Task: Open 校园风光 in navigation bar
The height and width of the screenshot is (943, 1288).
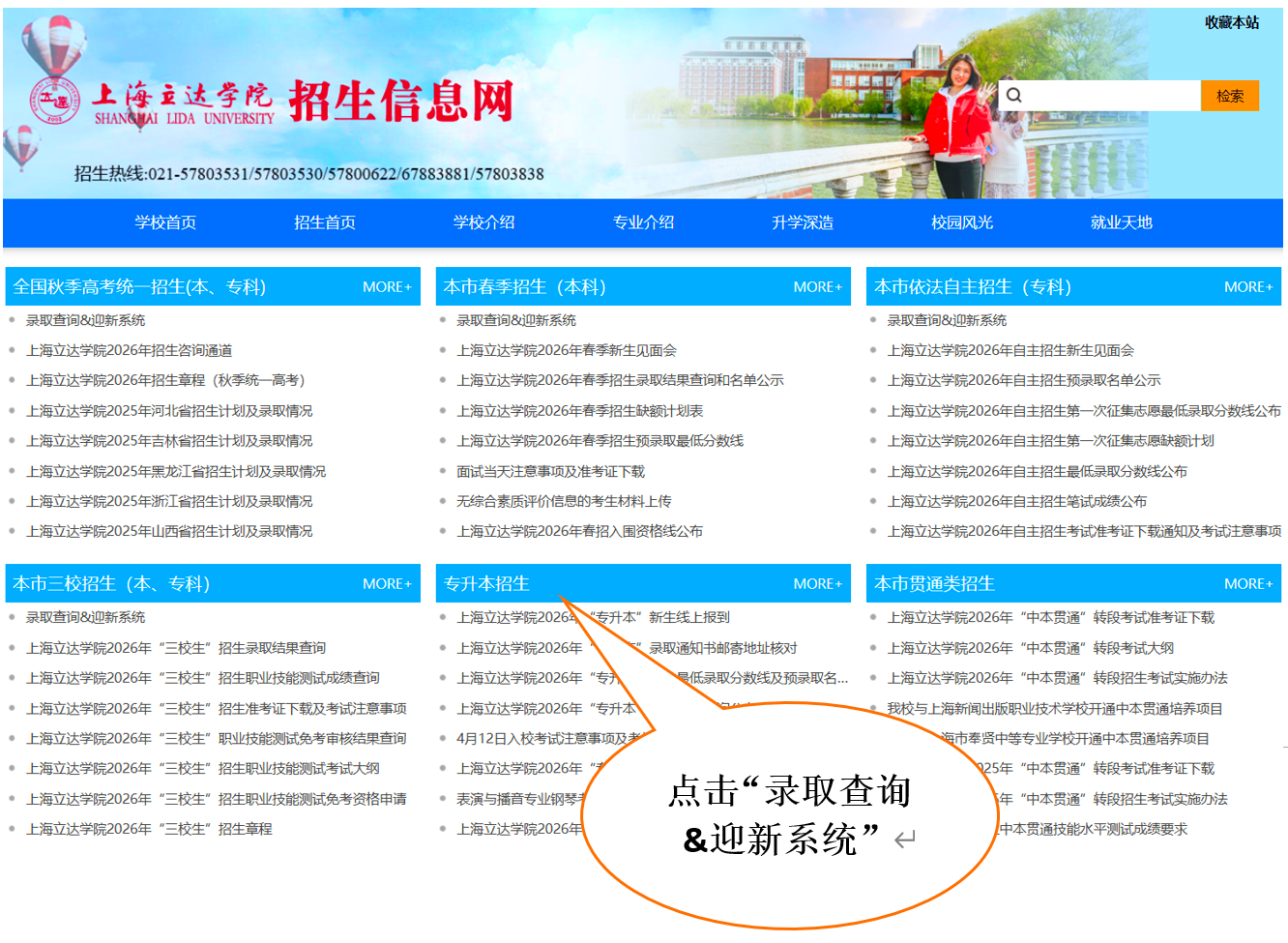Action: [x=962, y=222]
